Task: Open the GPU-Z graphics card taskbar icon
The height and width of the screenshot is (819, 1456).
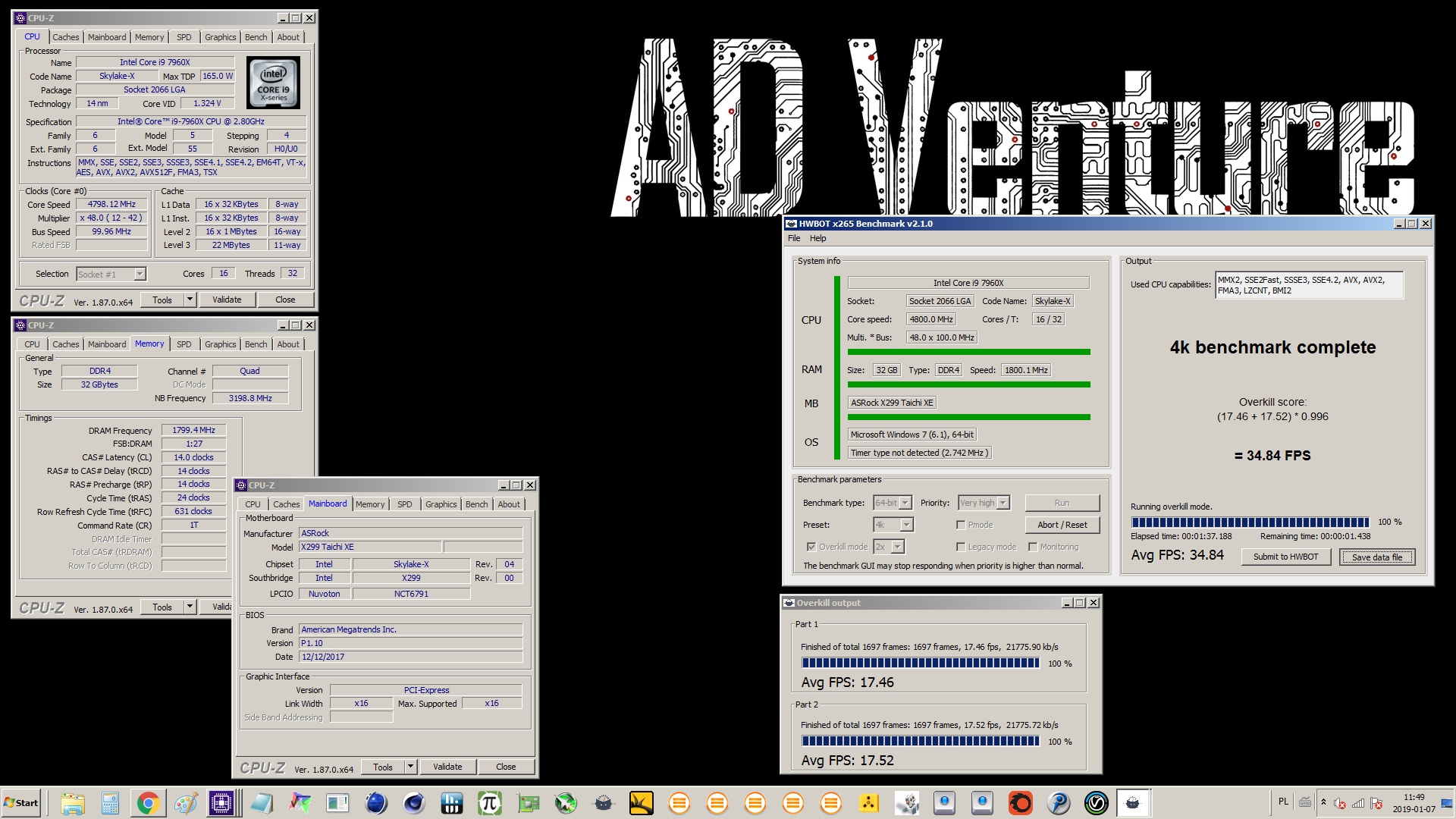Action: (x=528, y=803)
